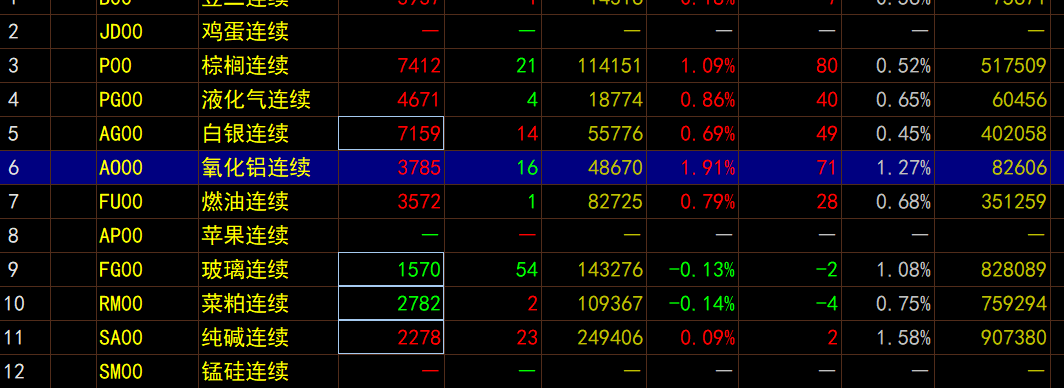Select the P00 contract code
The image size is (1064, 388).
[x=115, y=66]
